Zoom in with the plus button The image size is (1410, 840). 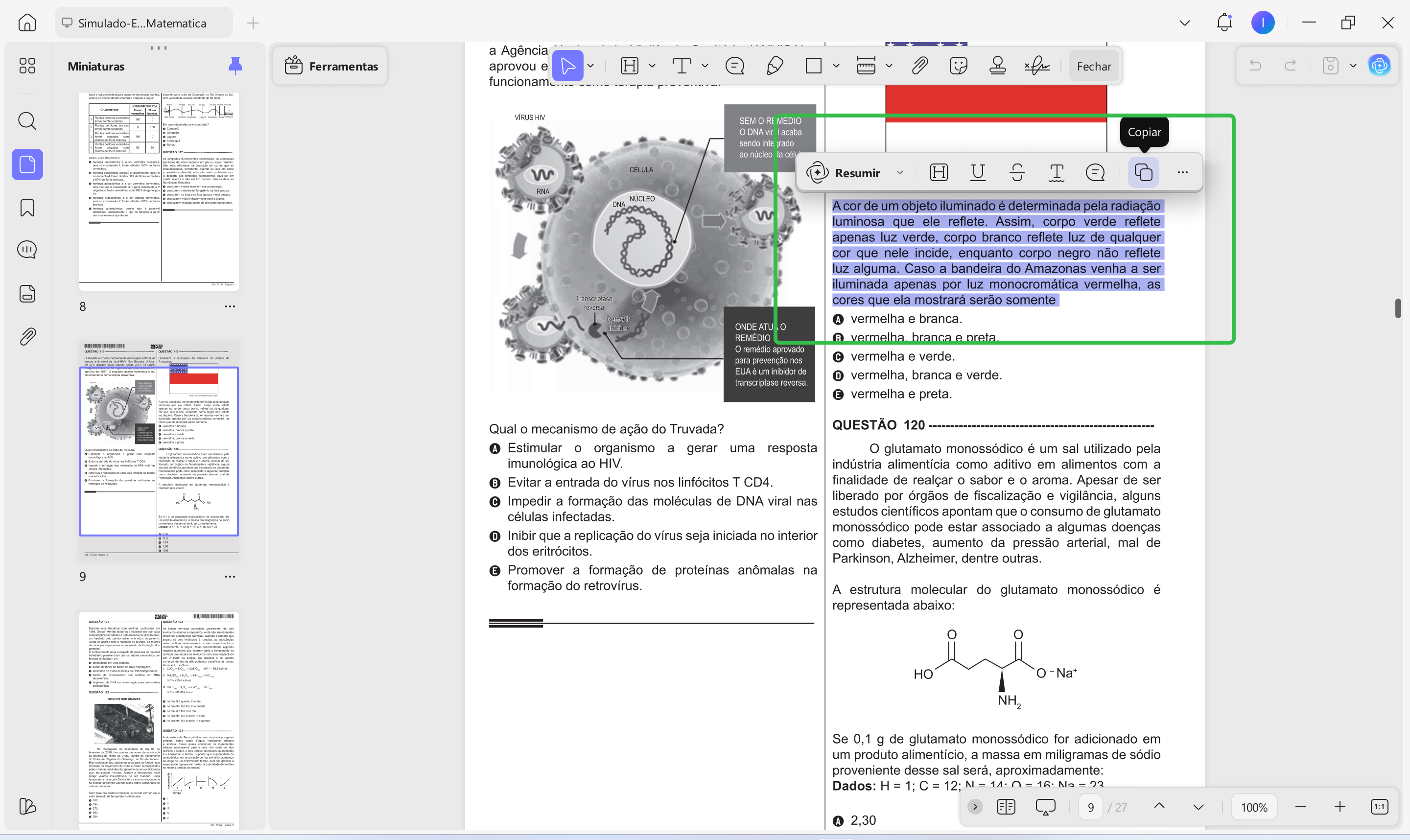[1340, 806]
